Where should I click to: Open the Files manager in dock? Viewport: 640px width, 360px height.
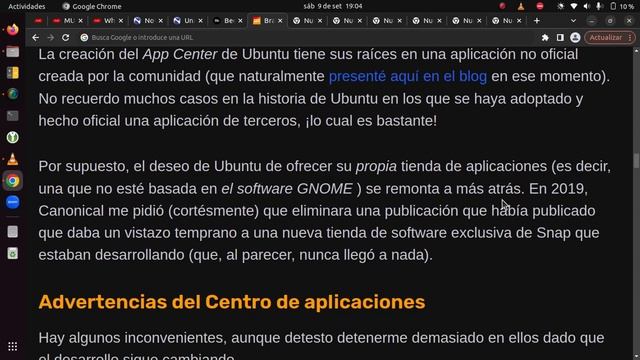click(x=13, y=51)
